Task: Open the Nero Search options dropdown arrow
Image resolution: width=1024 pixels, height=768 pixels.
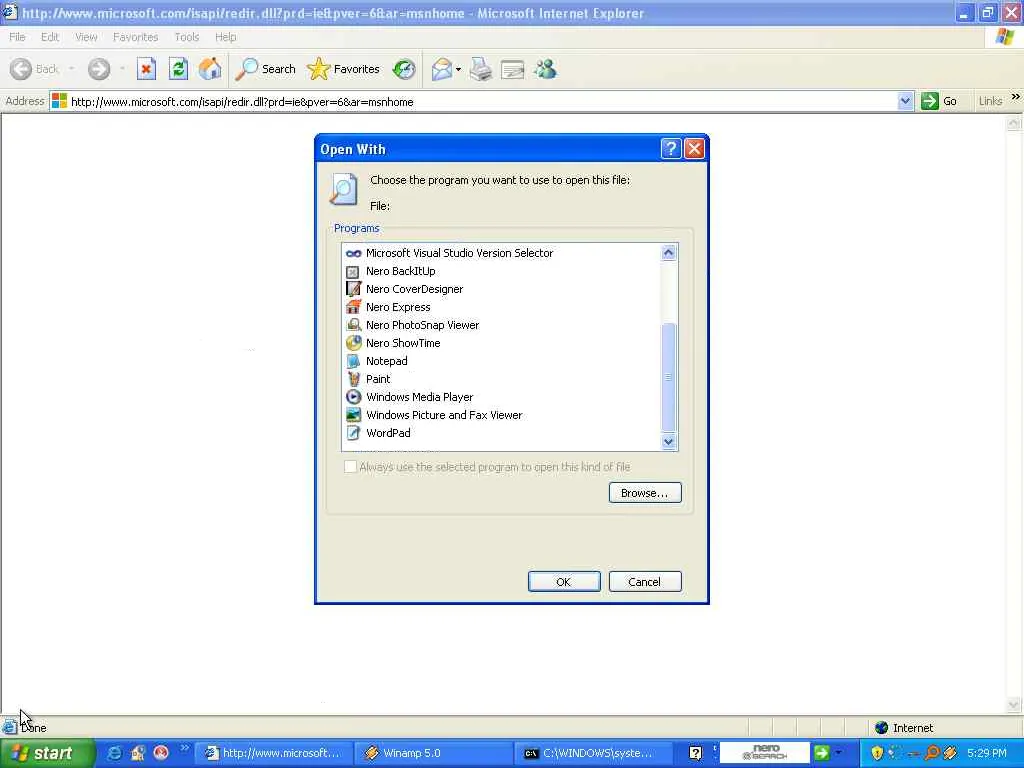Action: pyautogui.click(x=838, y=753)
